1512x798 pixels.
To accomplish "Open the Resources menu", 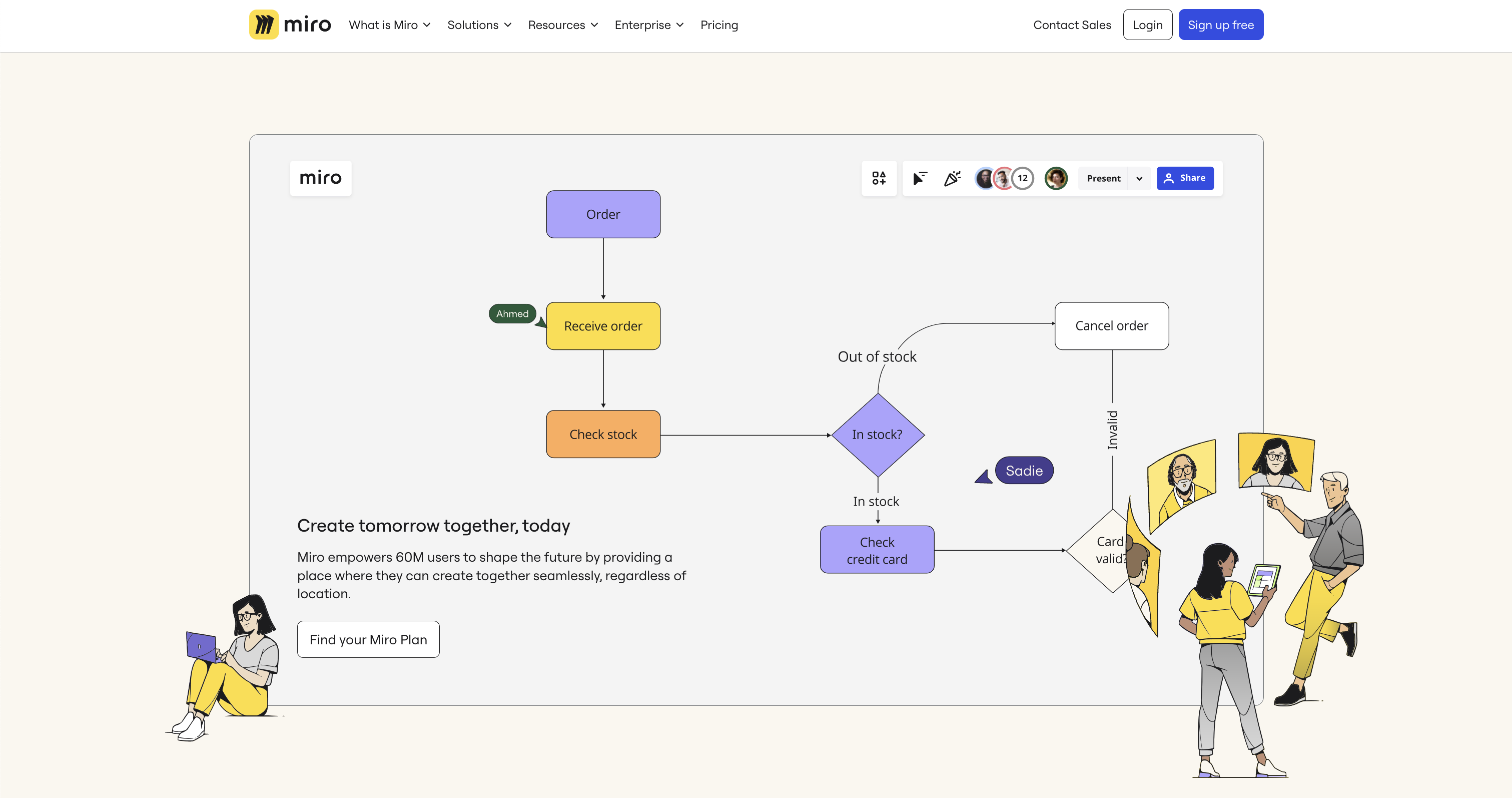I will coord(563,25).
